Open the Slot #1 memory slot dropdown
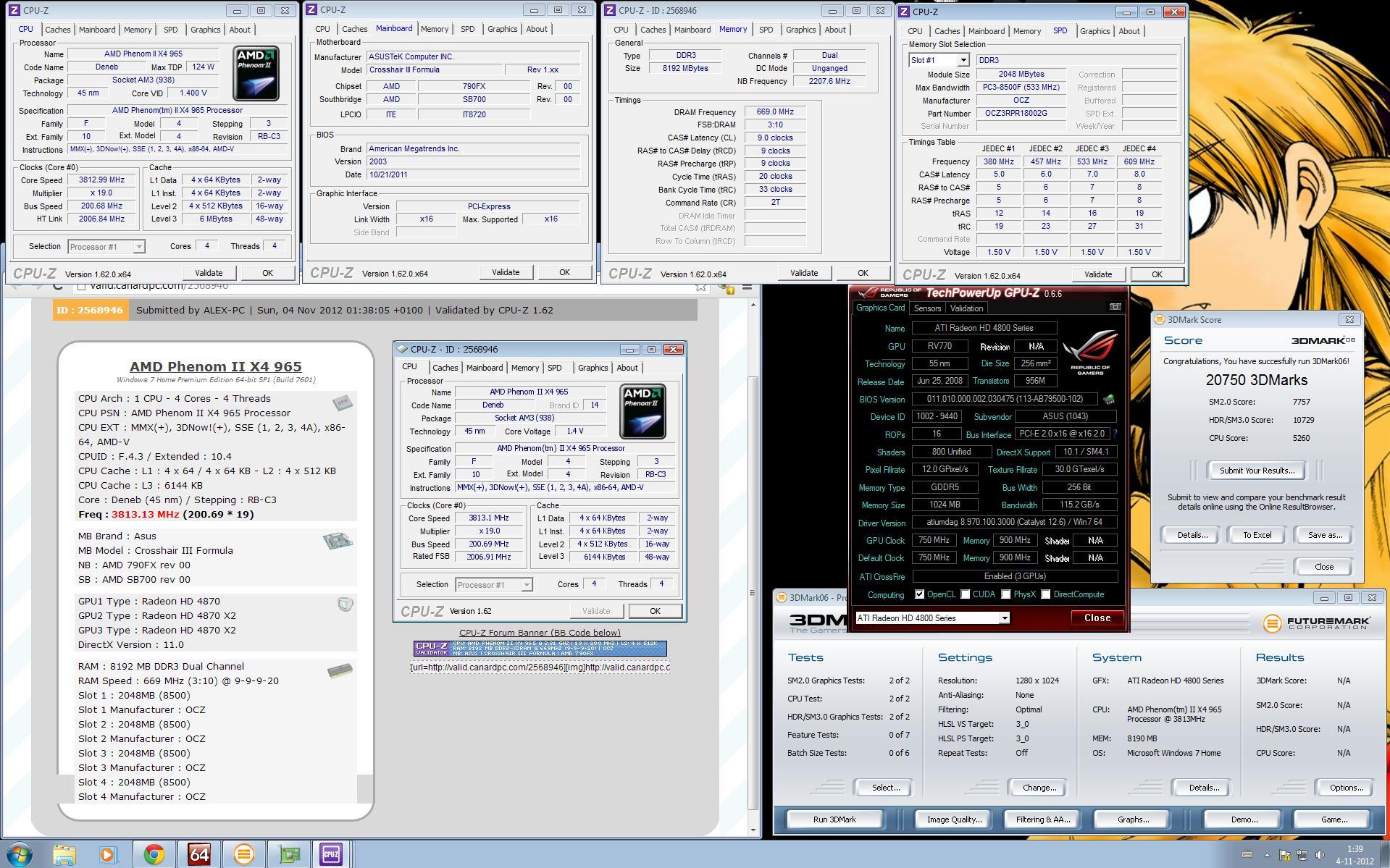Screen dimensions: 1390x868 (x=939, y=60)
